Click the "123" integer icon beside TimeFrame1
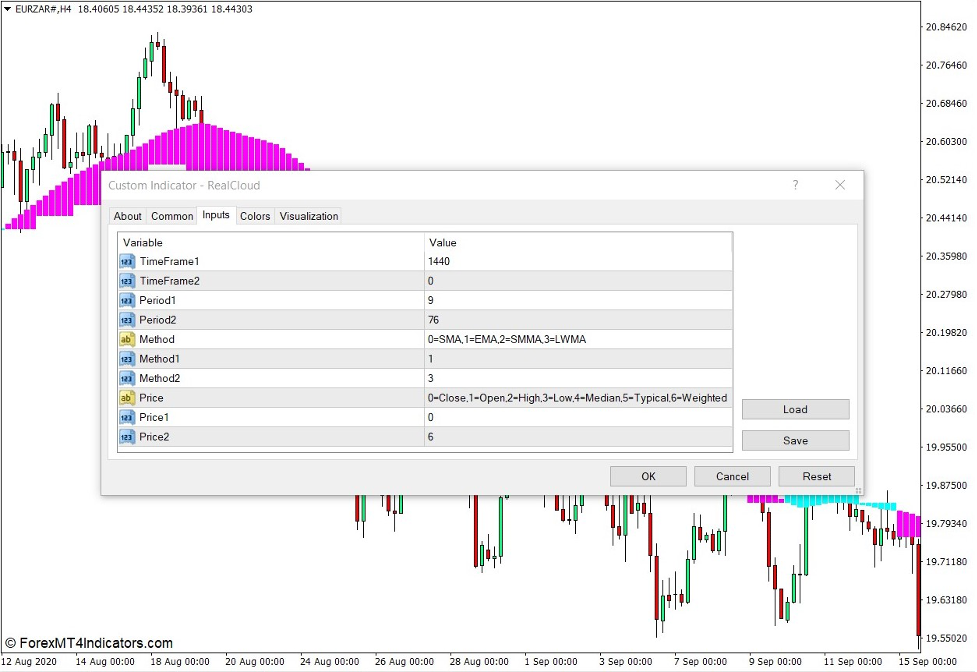The image size is (977, 672). (126, 262)
